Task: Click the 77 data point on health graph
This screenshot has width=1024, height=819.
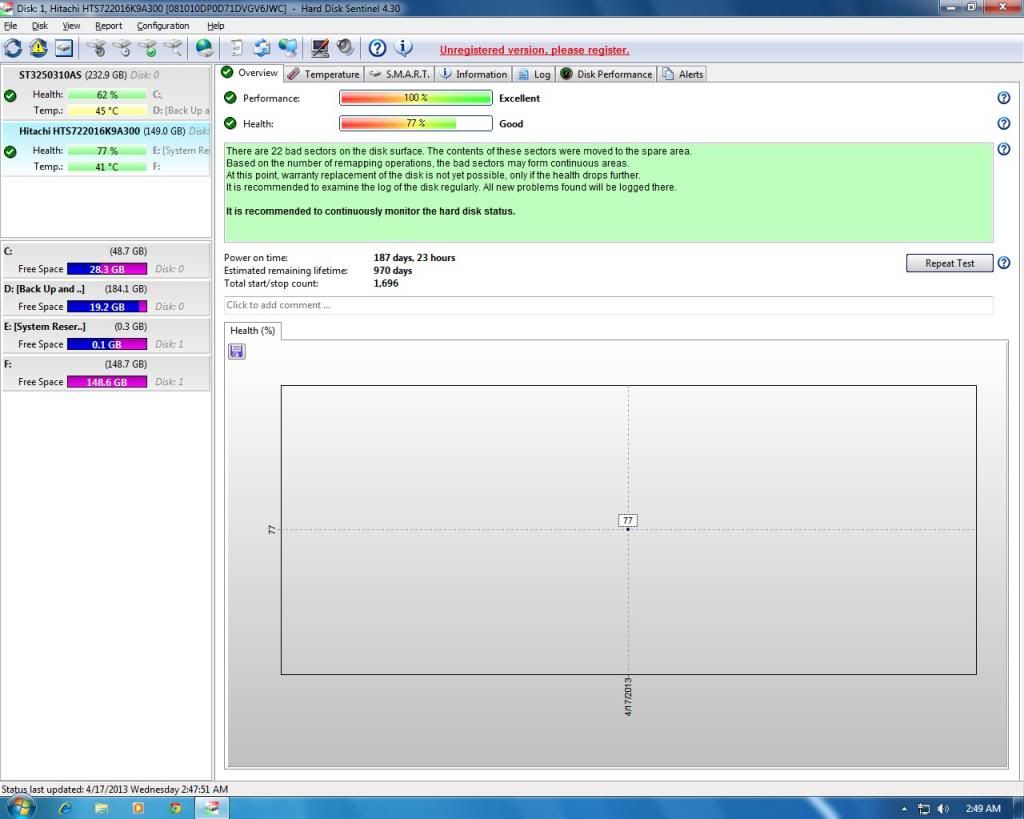Action: pyautogui.click(x=628, y=528)
